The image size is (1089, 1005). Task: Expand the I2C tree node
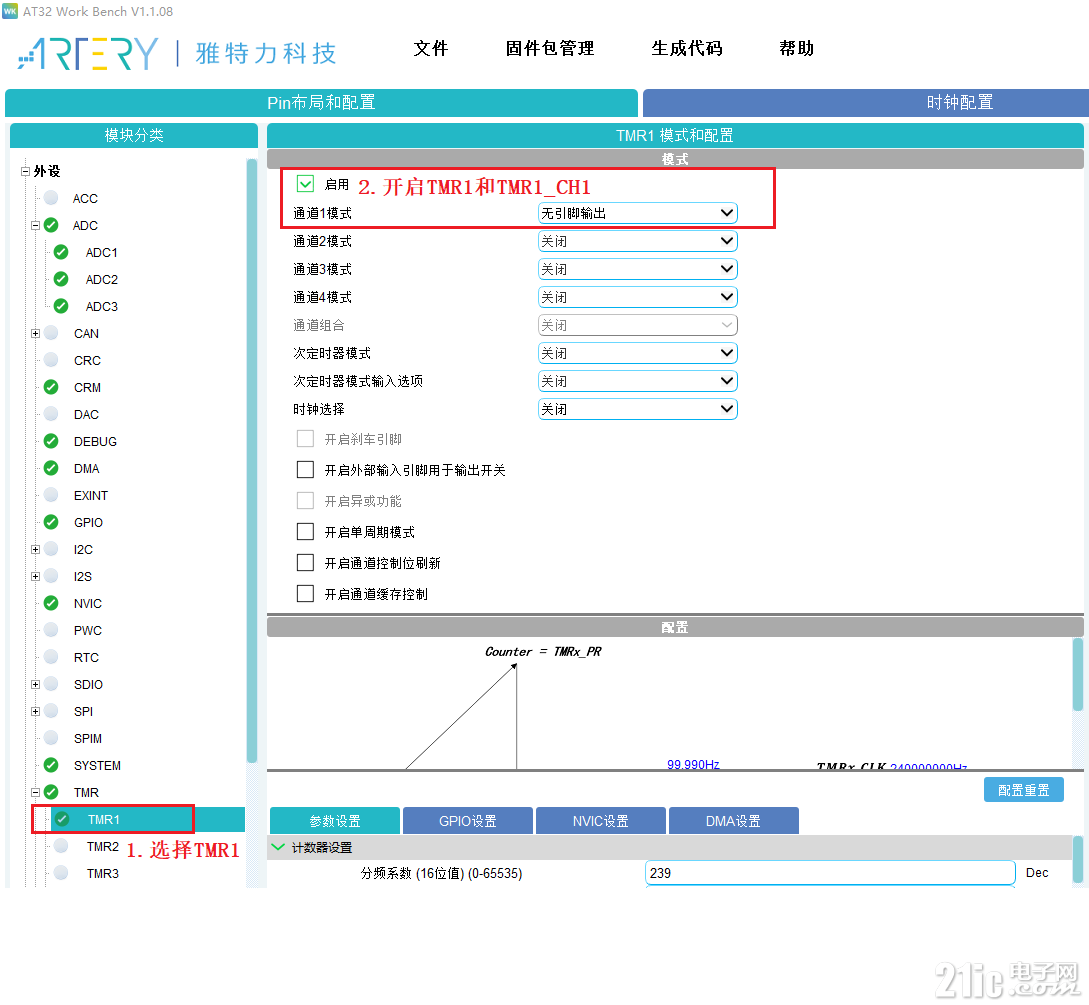pyautogui.click(x=35, y=549)
